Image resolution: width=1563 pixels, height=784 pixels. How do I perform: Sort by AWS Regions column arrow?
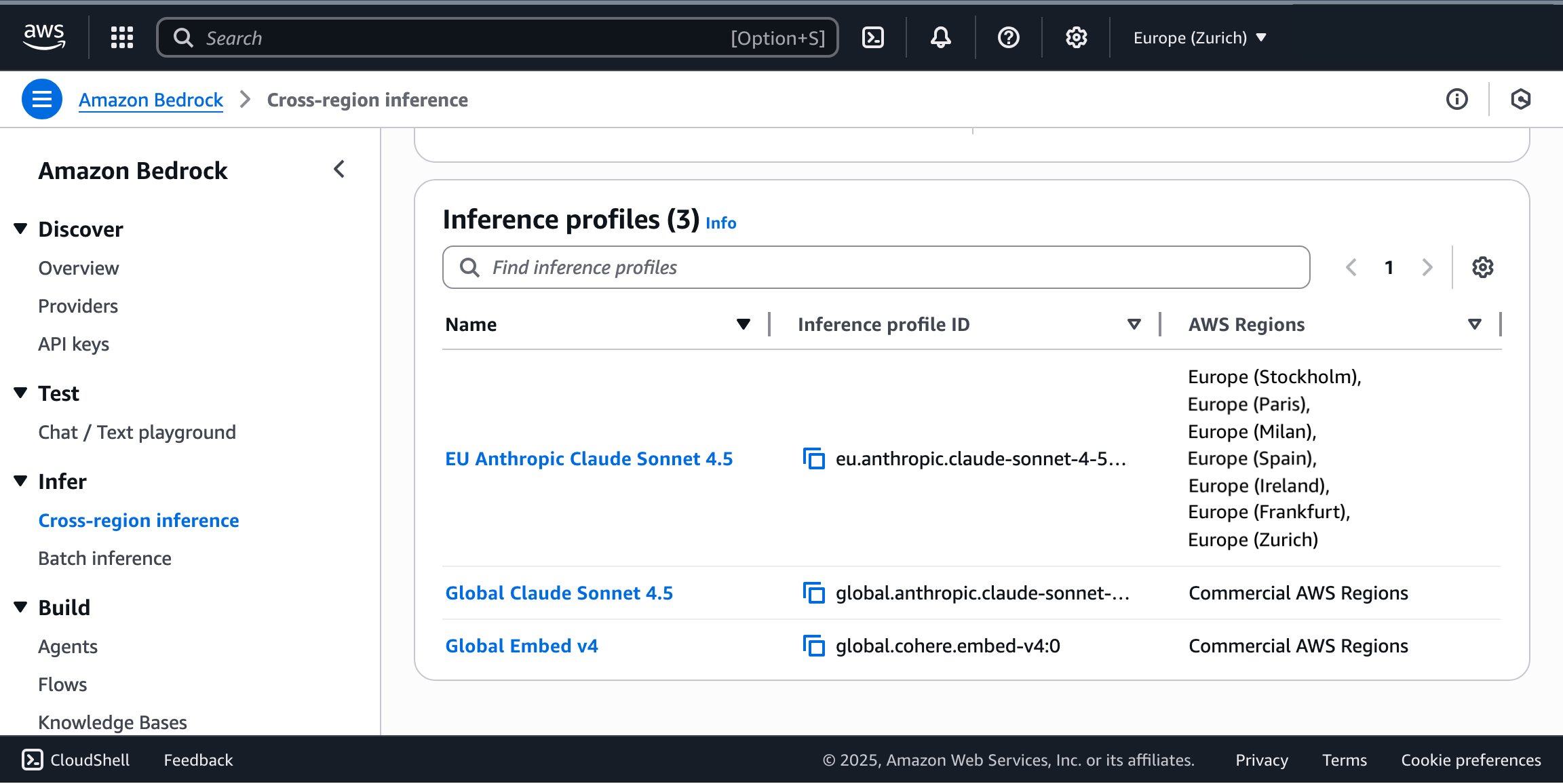(x=1474, y=324)
